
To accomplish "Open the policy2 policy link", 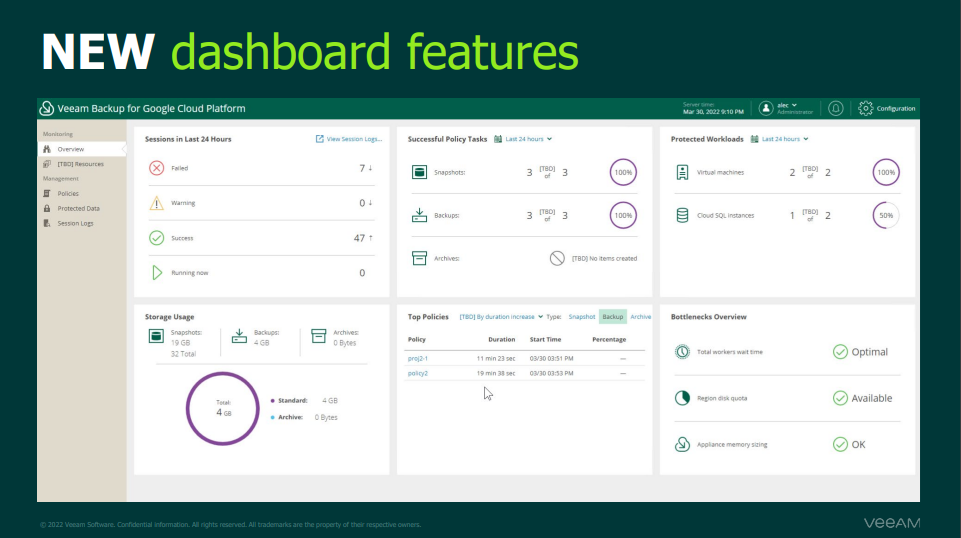I will click(417, 373).
